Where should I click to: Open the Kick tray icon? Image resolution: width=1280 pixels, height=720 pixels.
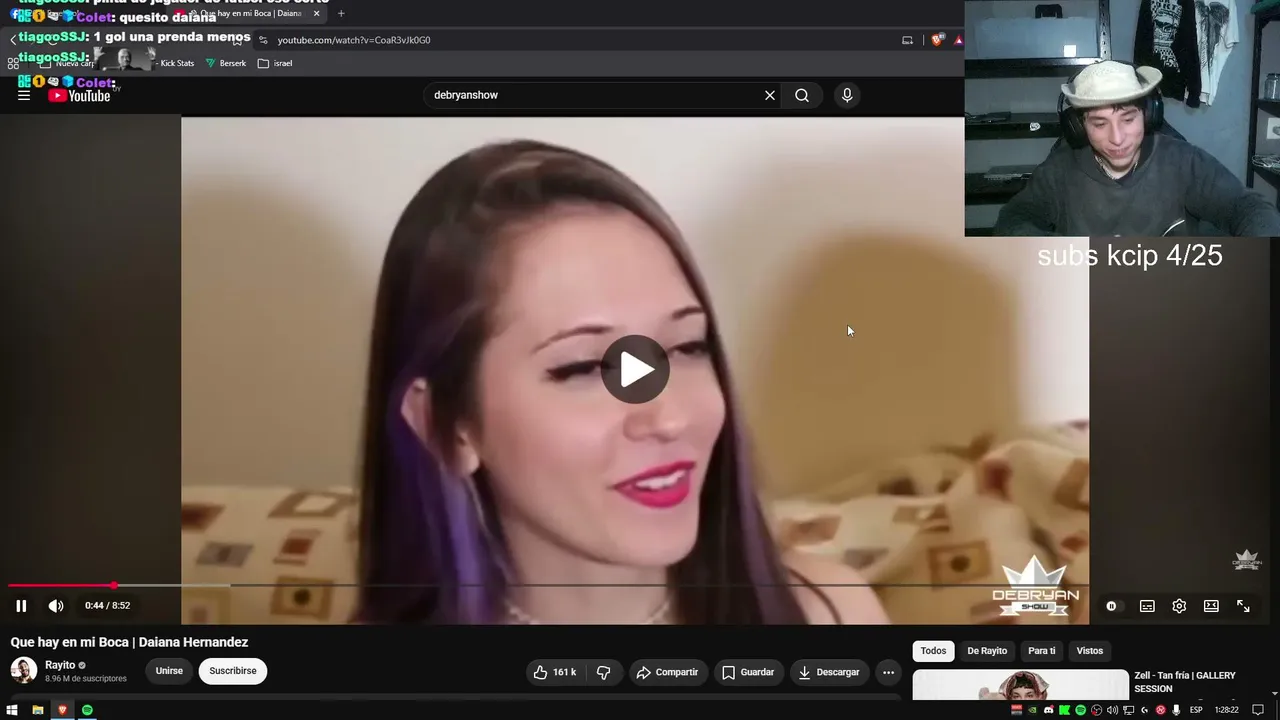coord(1064,710)
